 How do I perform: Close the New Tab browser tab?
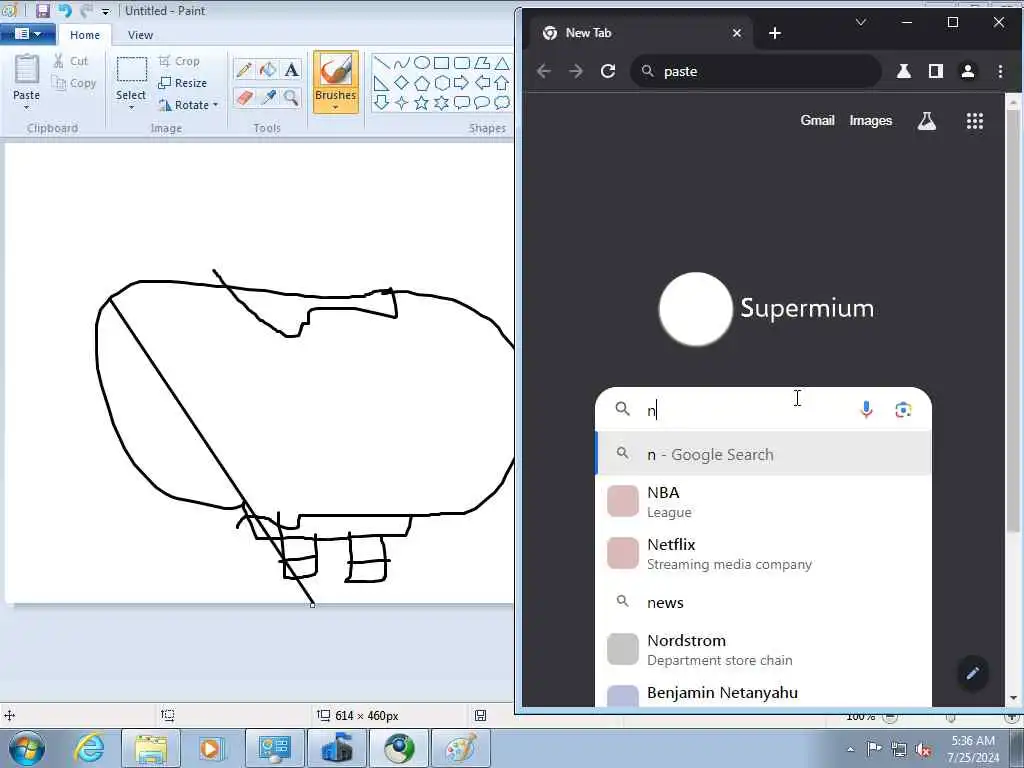(x=737, y=33)
